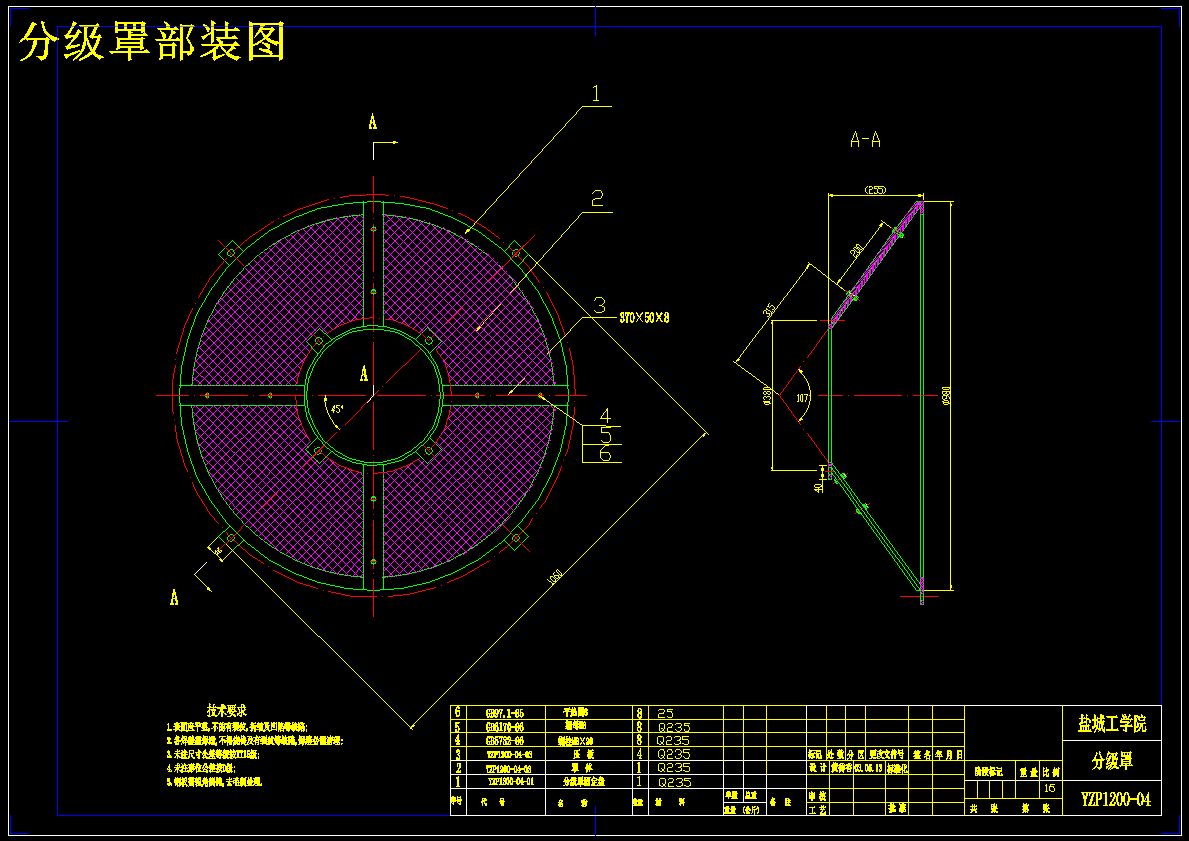This screenshot has width=1189, height=841.
Task: Select the "107°" angle in section A-A
Action: tap(803, 397)
